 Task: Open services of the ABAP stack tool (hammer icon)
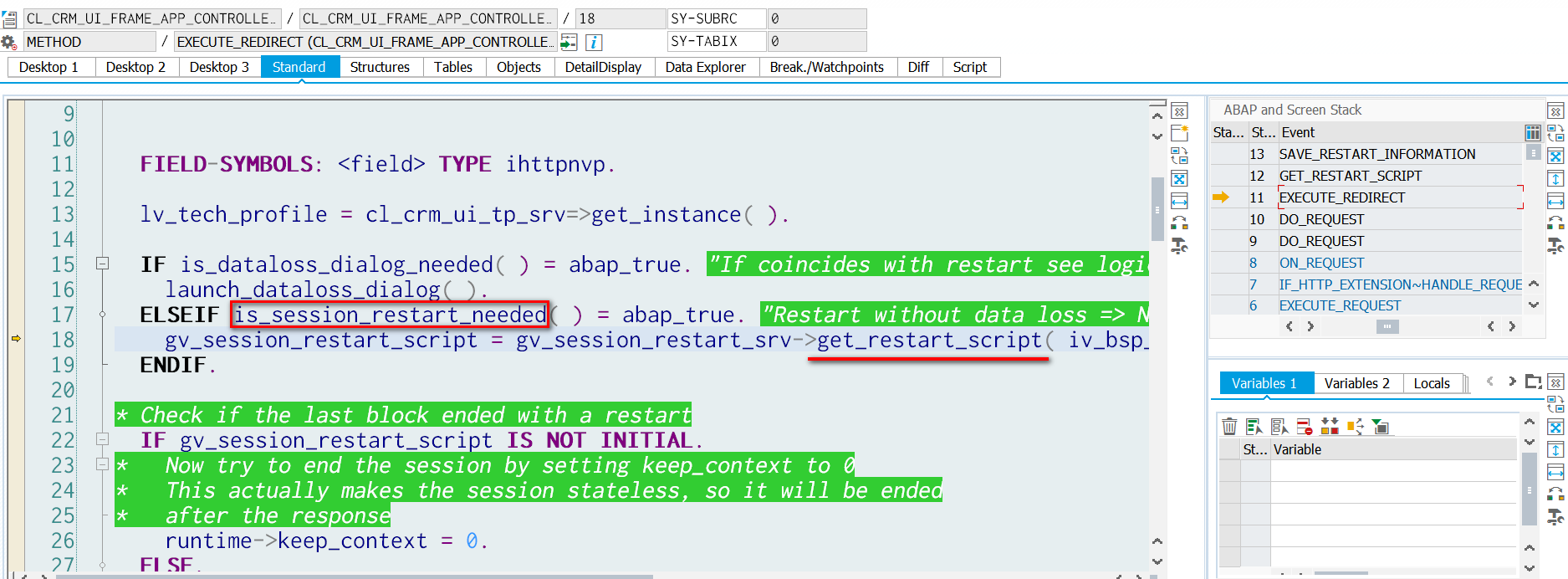[x=1555, y=246]
